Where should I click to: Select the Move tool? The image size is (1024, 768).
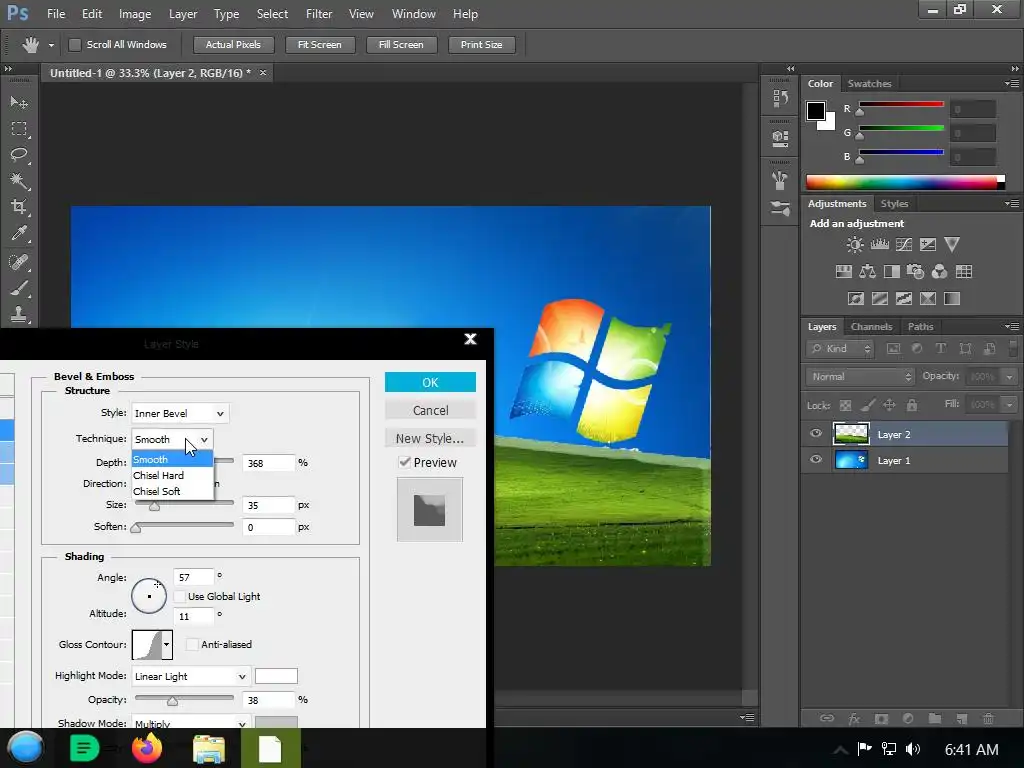tap(19, 102)
